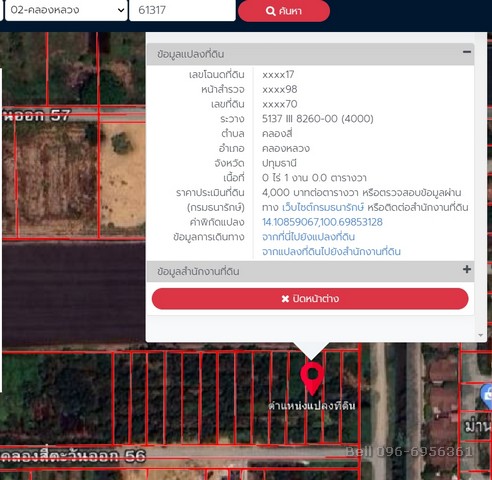Screen dimensions: 492x480
Task: Open จากแปลงที่ดินไปยังสำนักงานที่ดิน directions link
Action: (x=331, y=252)
